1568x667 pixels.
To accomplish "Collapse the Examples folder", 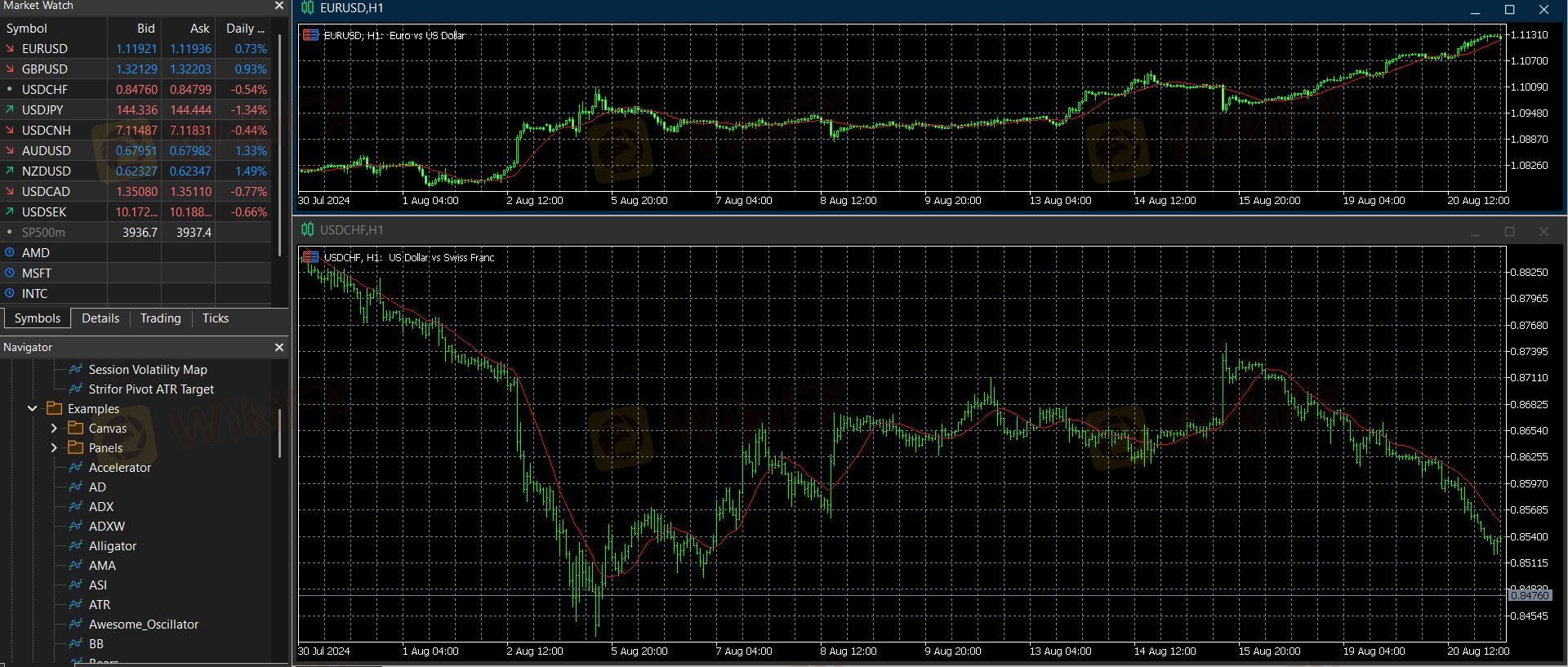I will (x=33, y=409).
